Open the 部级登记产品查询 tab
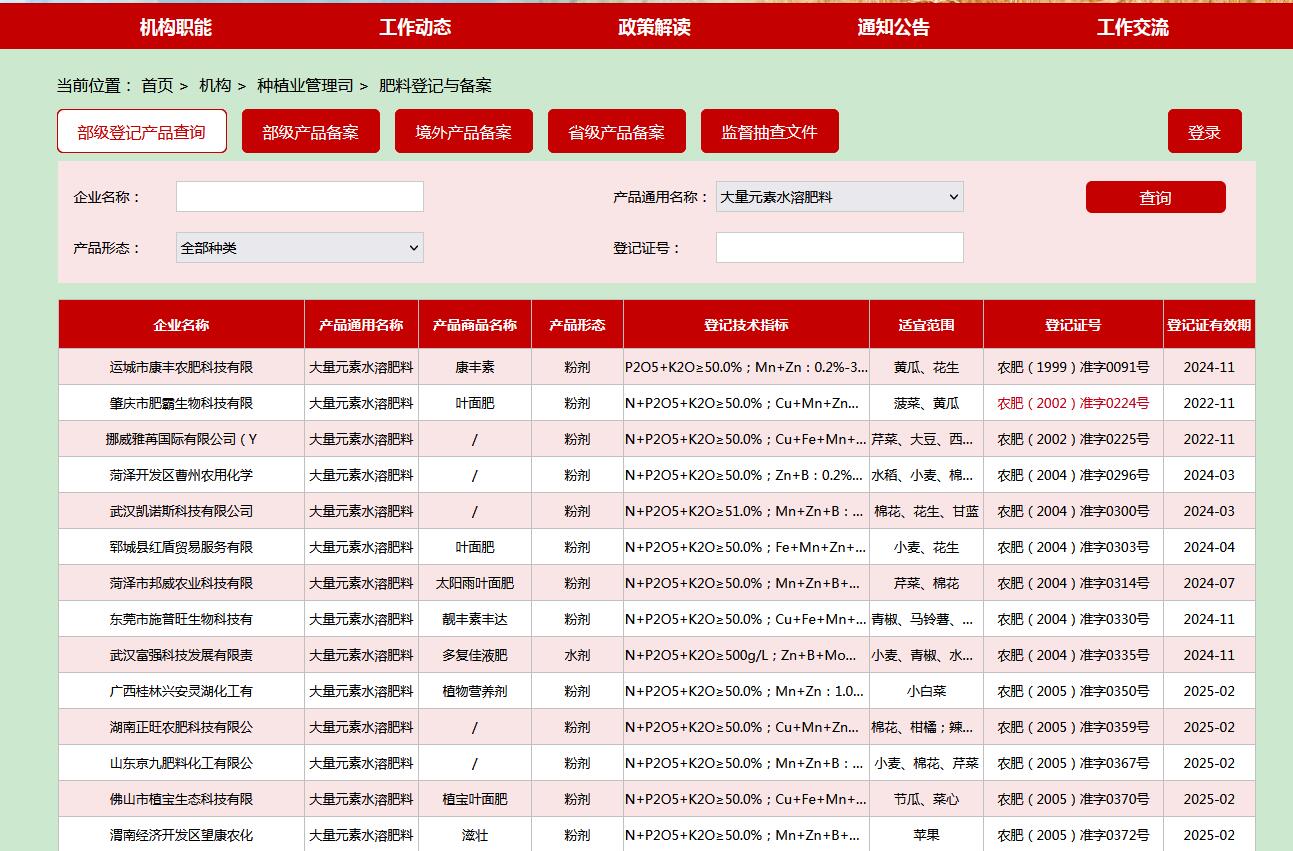 coord(141,130)
